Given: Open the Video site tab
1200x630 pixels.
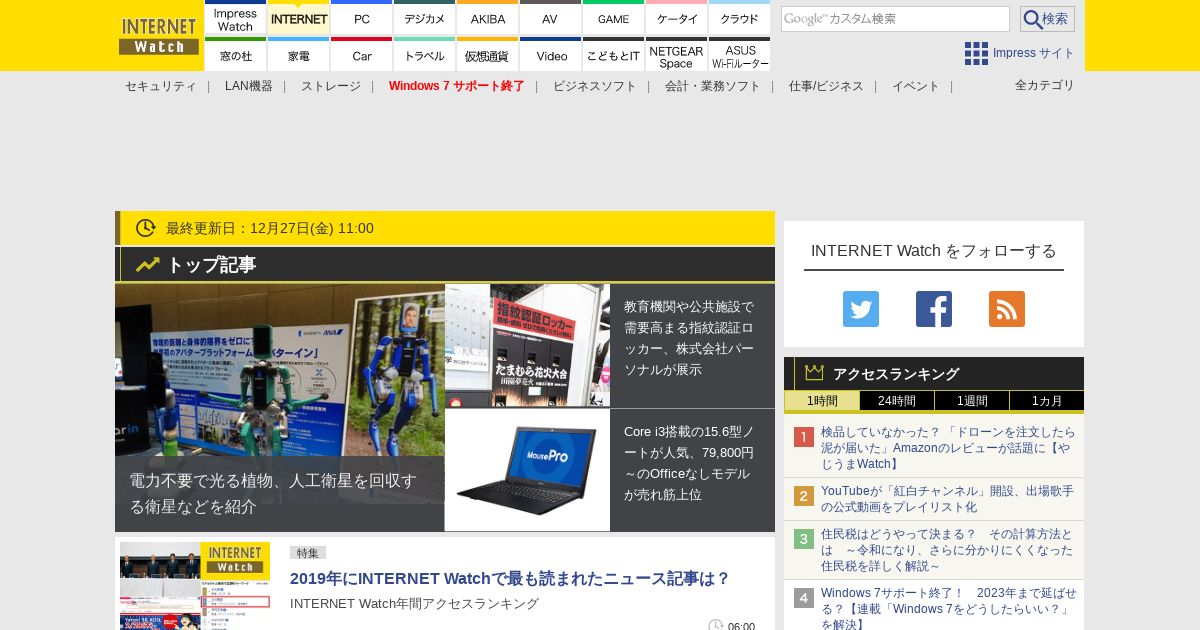Looking at the screenshot, I should (551, 54).
